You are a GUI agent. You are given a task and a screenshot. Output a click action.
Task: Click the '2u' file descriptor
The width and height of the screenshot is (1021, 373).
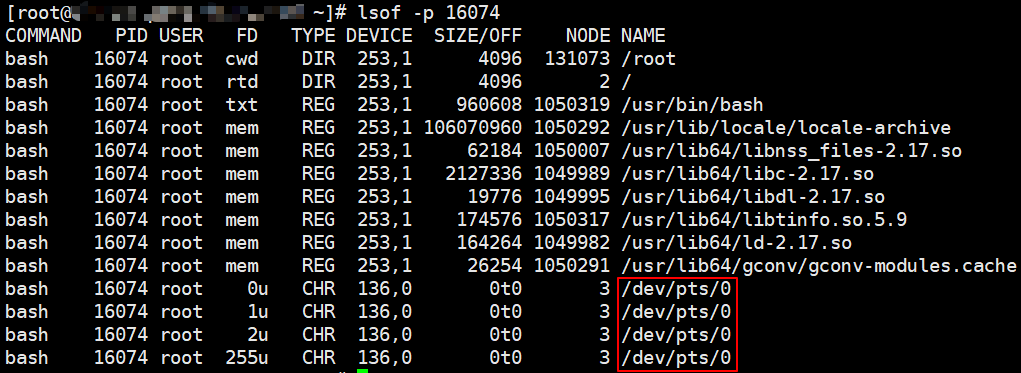coord(259,335)
